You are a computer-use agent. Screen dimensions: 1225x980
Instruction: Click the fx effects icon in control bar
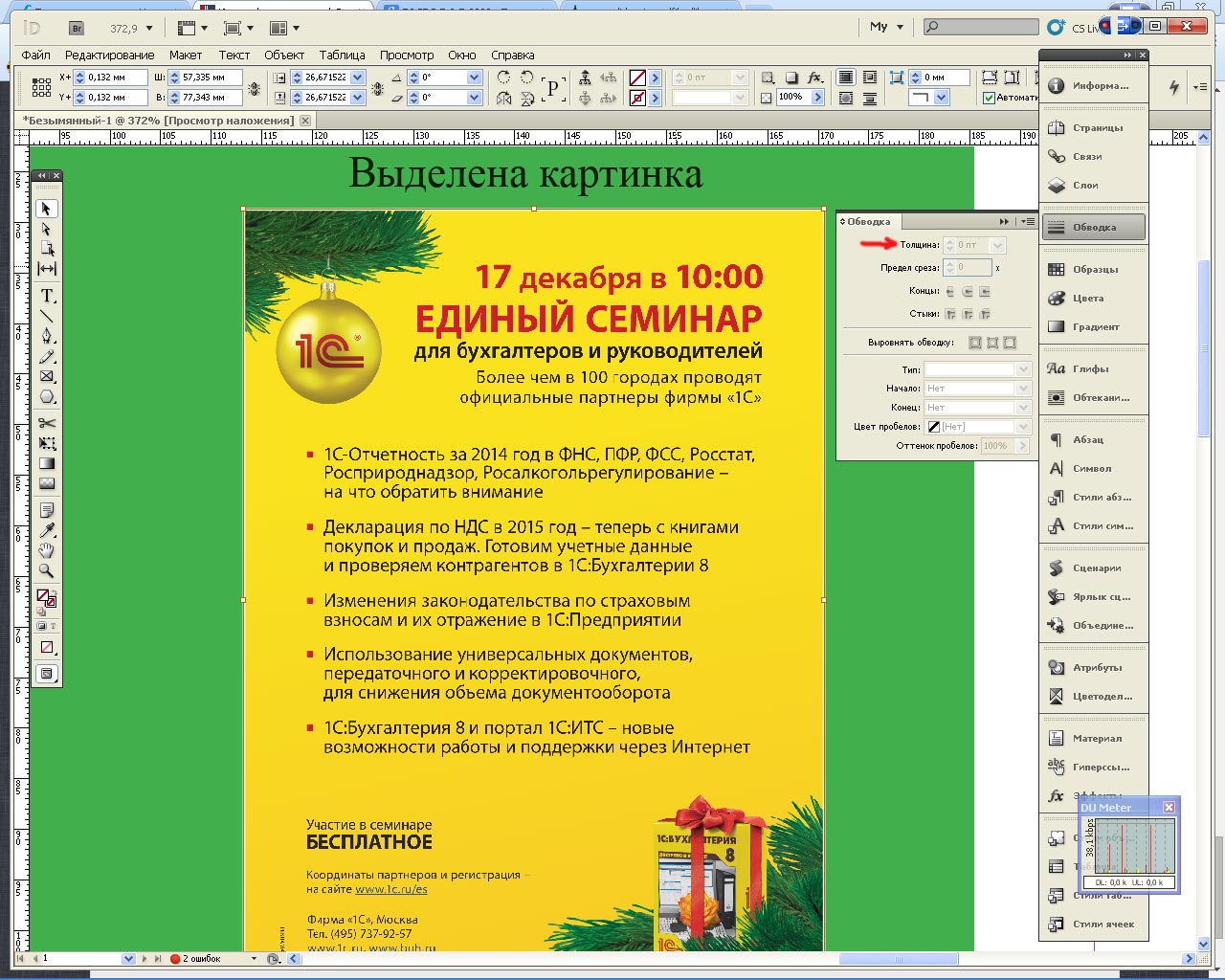coord(814,78)
